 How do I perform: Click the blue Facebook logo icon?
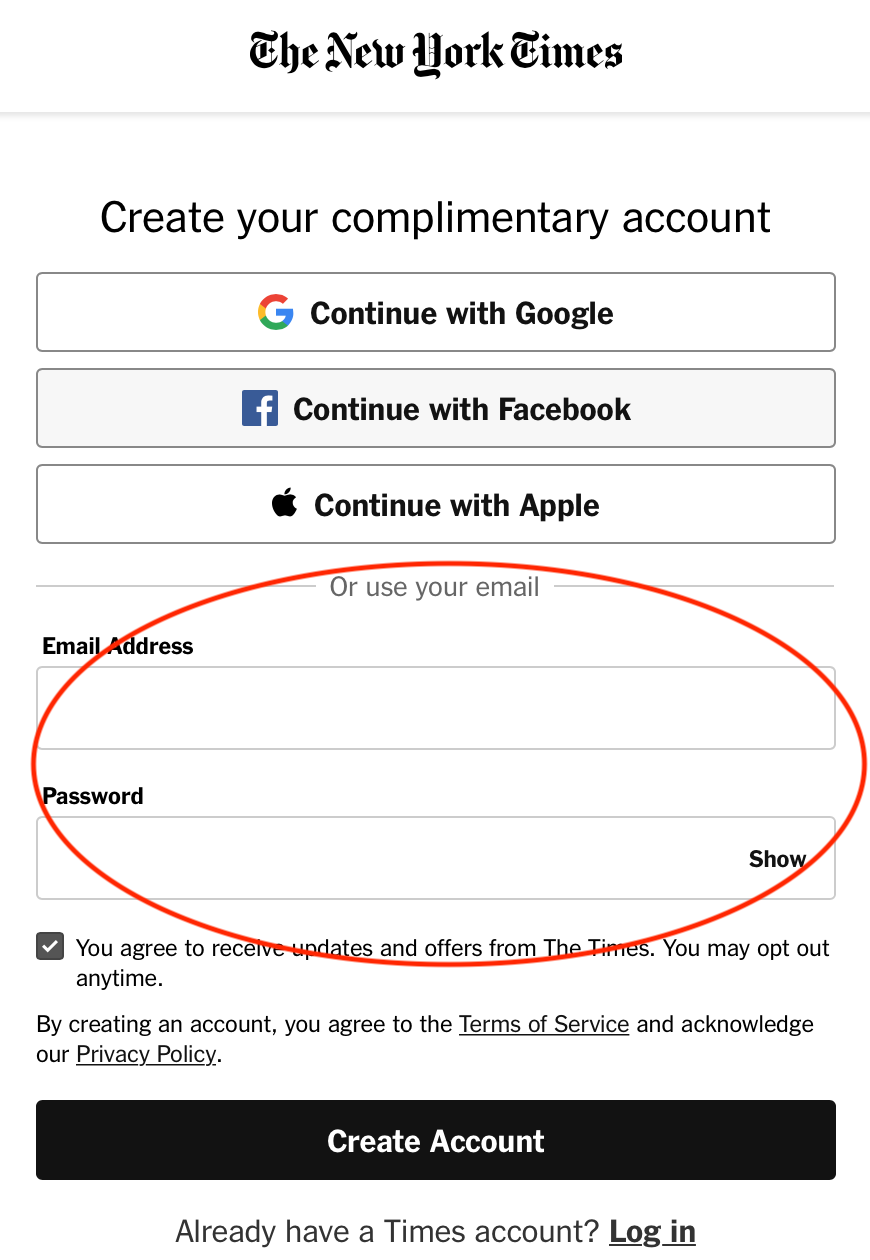[x=260, y=409]
